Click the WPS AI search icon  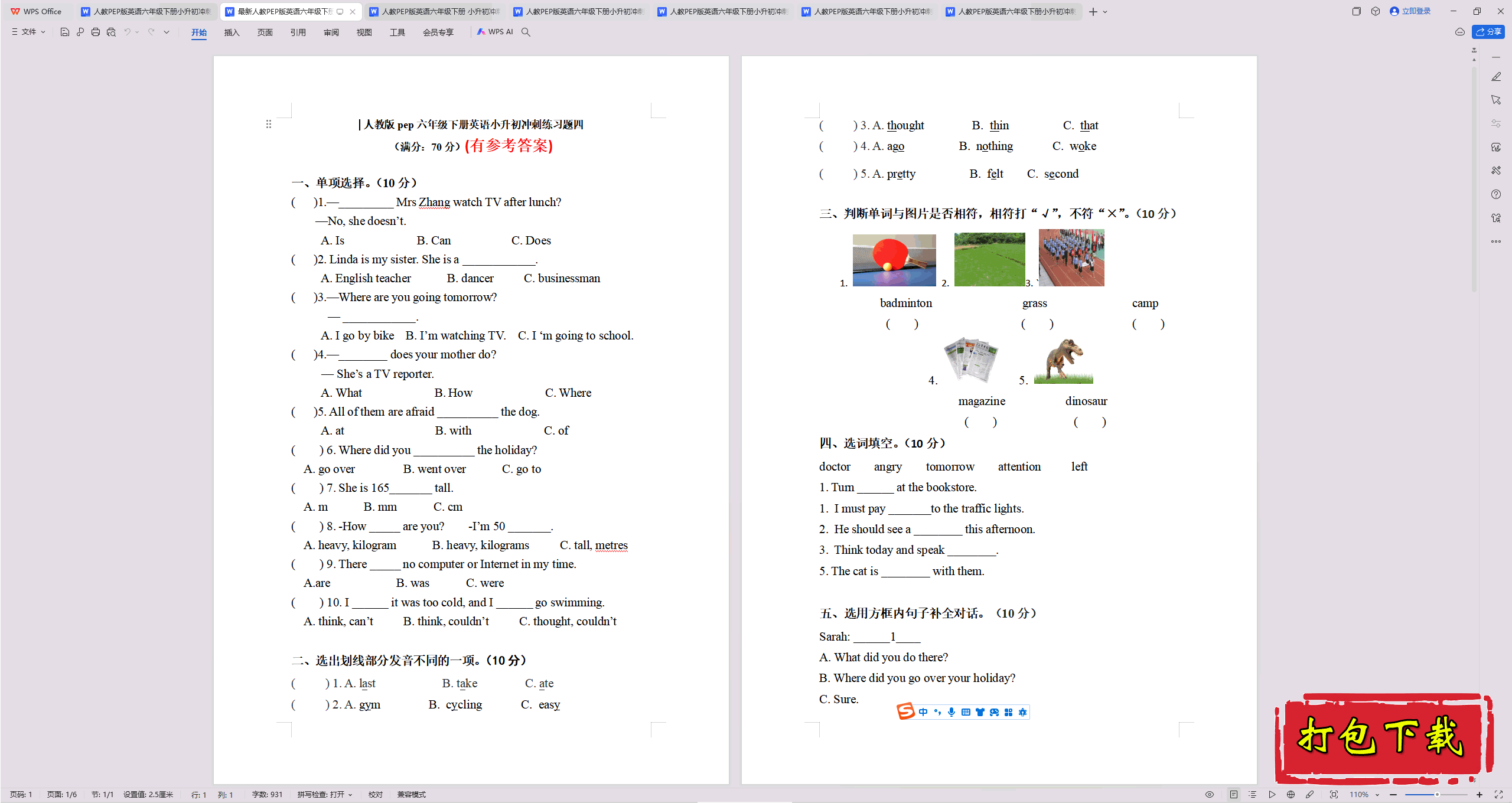(x=529, y=32)
